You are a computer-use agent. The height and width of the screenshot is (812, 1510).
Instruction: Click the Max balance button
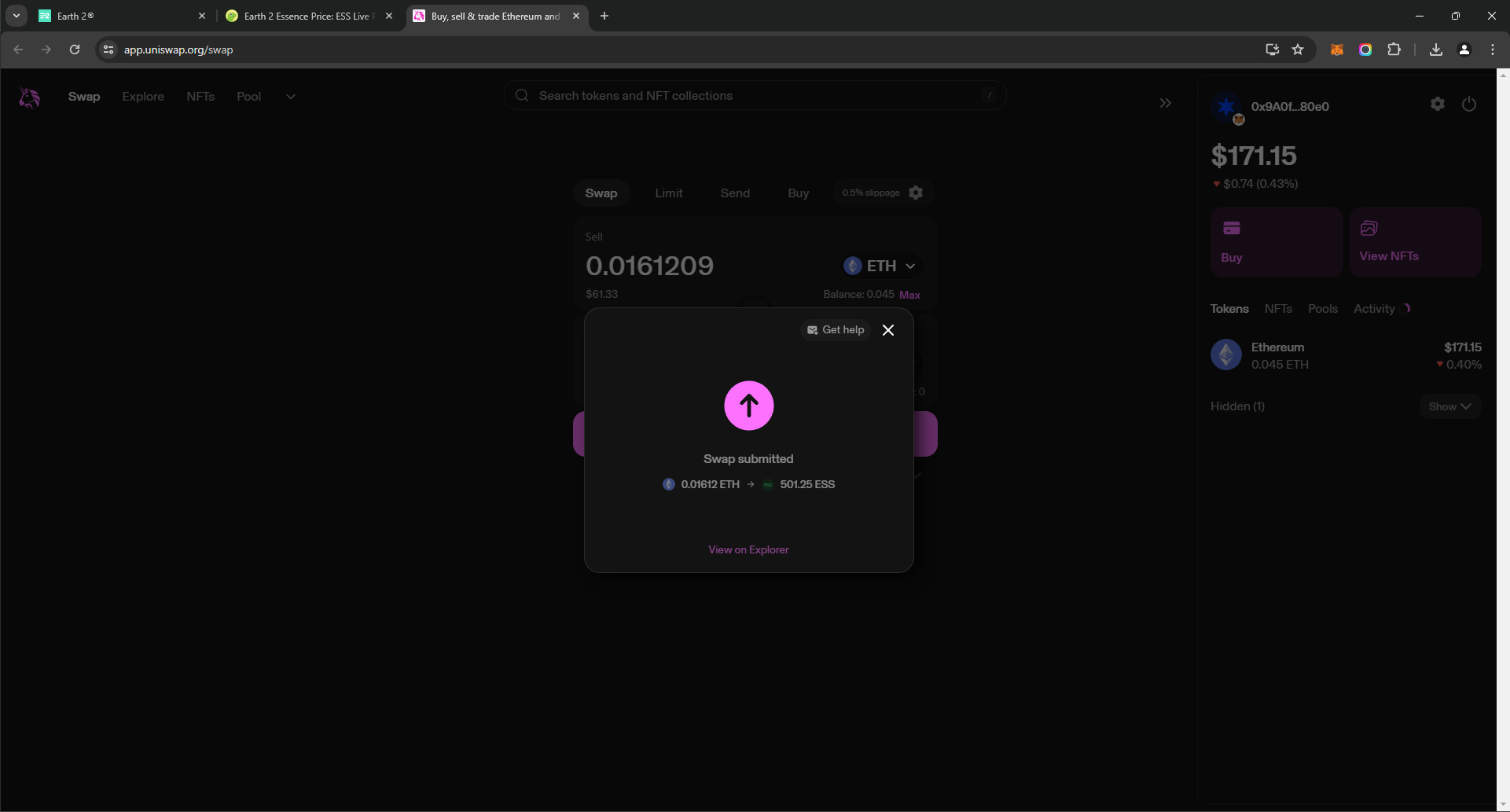coord(909,295)
